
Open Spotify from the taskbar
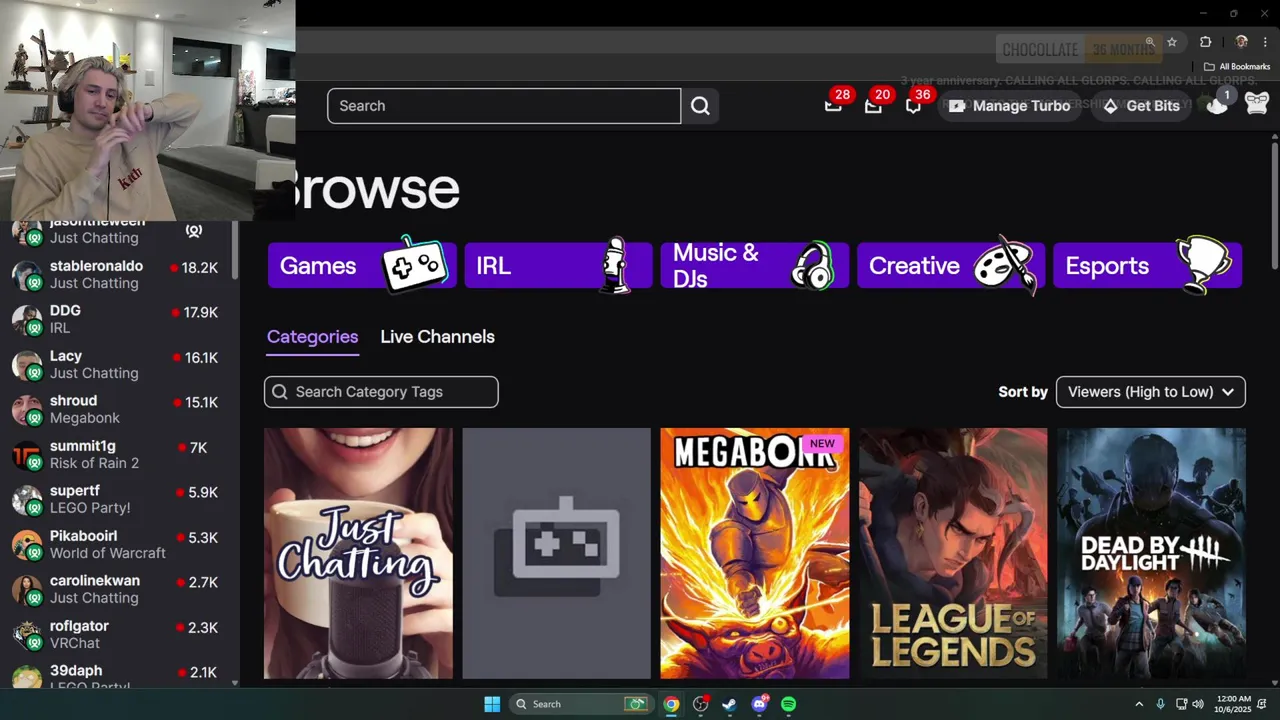click(x=788, y=704)
